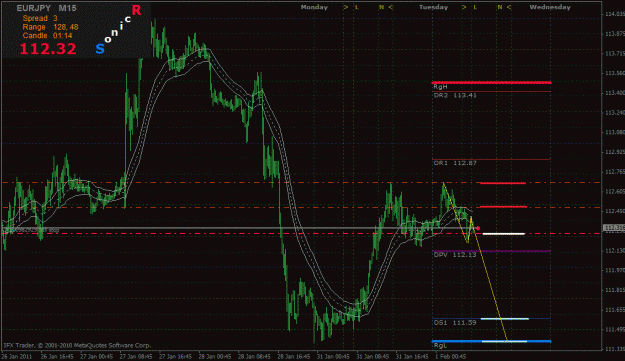
Task: Click the Candle 01:14 timer text
Action: point(47,35)
